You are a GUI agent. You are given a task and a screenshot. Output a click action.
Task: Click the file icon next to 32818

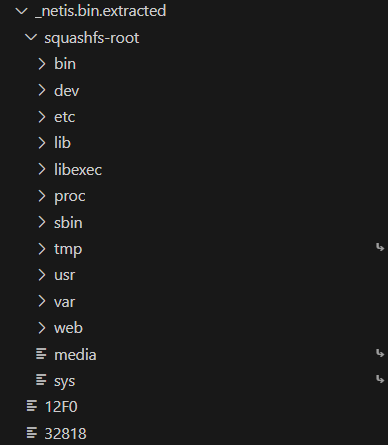(x=32, y=433)
